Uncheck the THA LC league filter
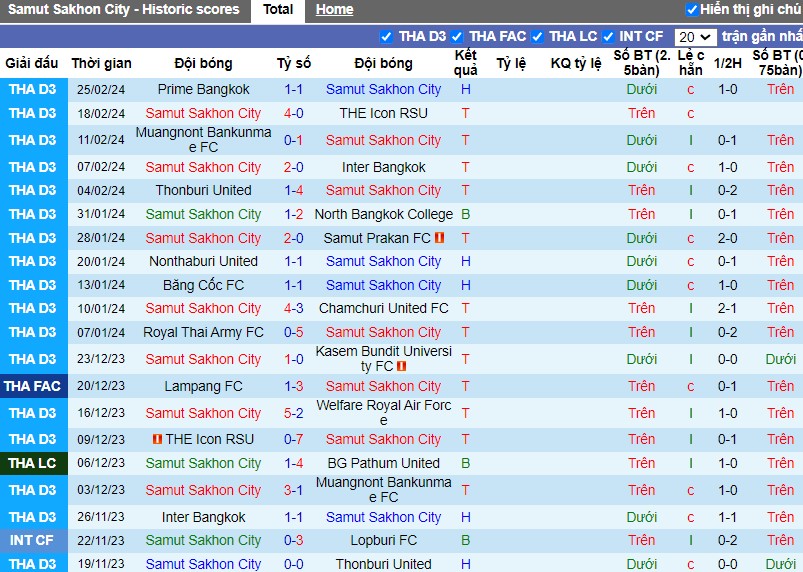Viewport: 803px width, 572px height. pyautogui.click(x=537, y=37)
